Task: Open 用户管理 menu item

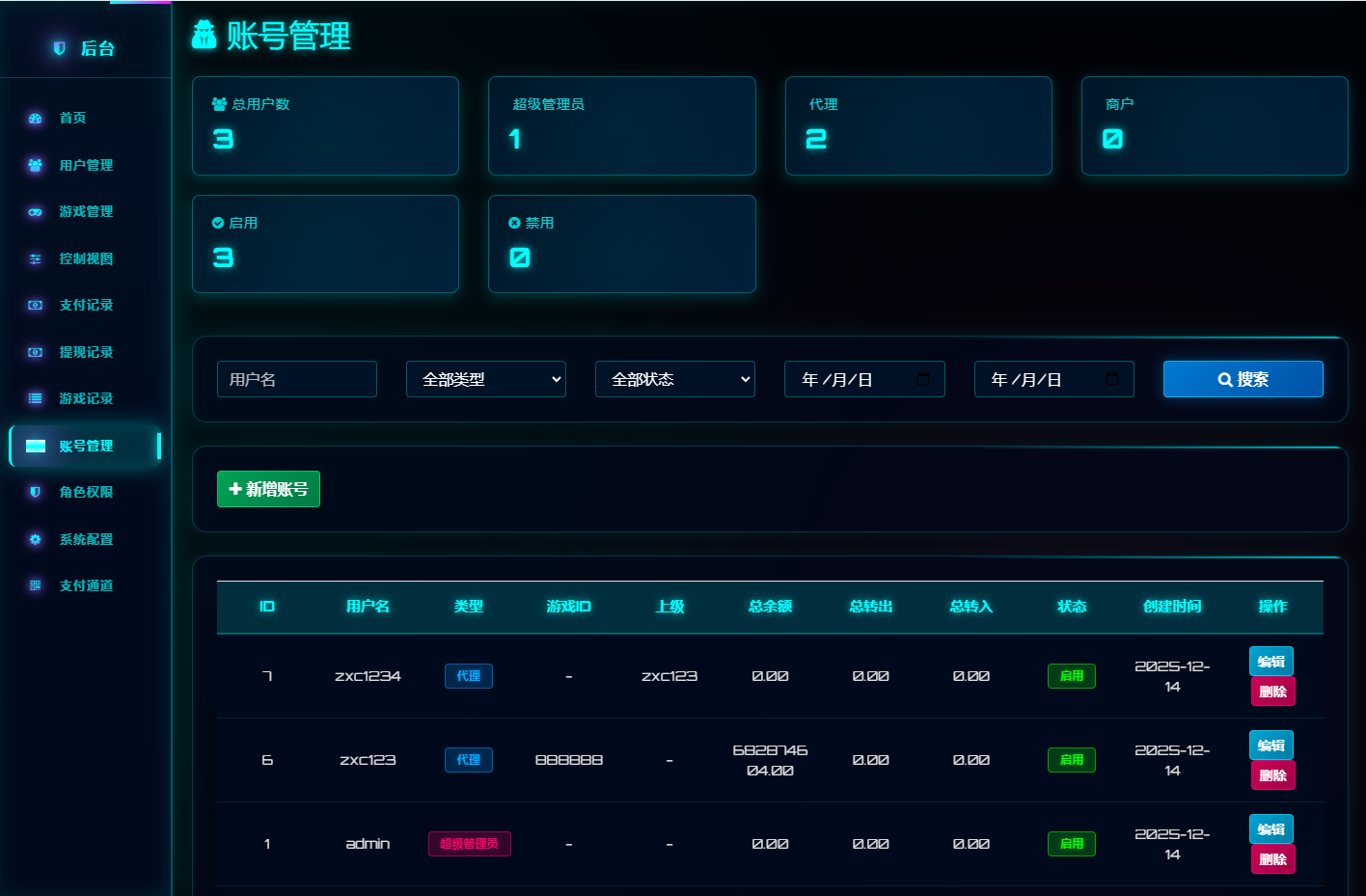Action: click(85, 165)
